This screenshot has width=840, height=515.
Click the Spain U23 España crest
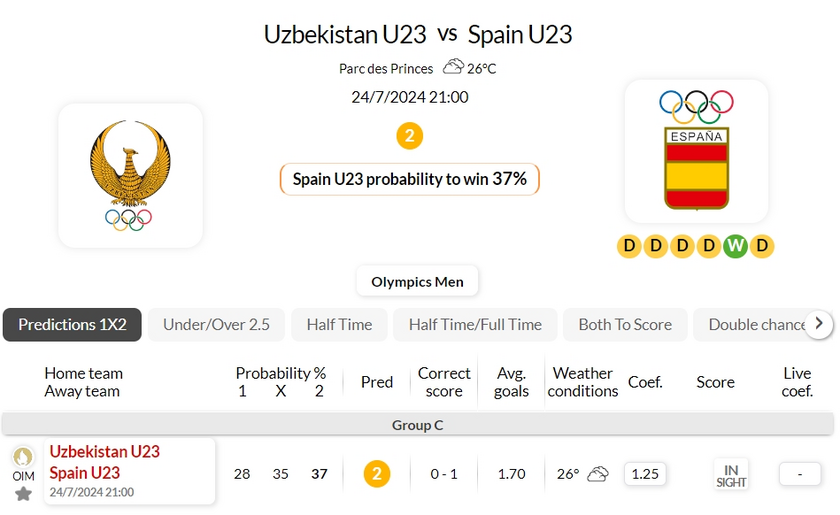(x=696, y=150)
